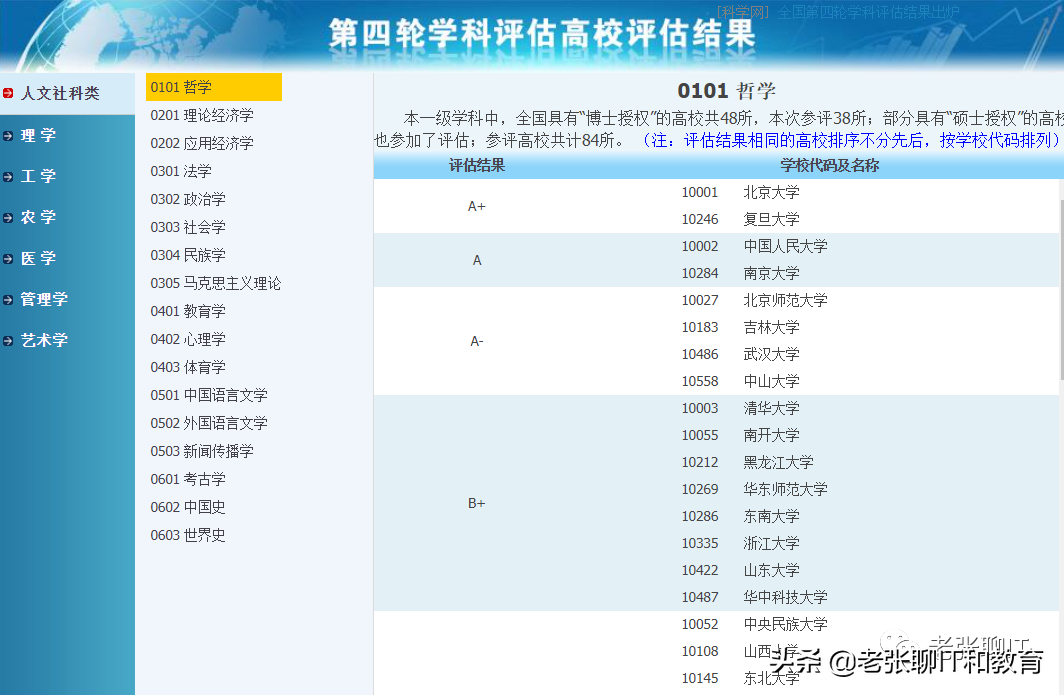This screenshot has height=695, width=1064.
Task: Click the diamond icon beside 农学
Action: click(x=10, y=216)
